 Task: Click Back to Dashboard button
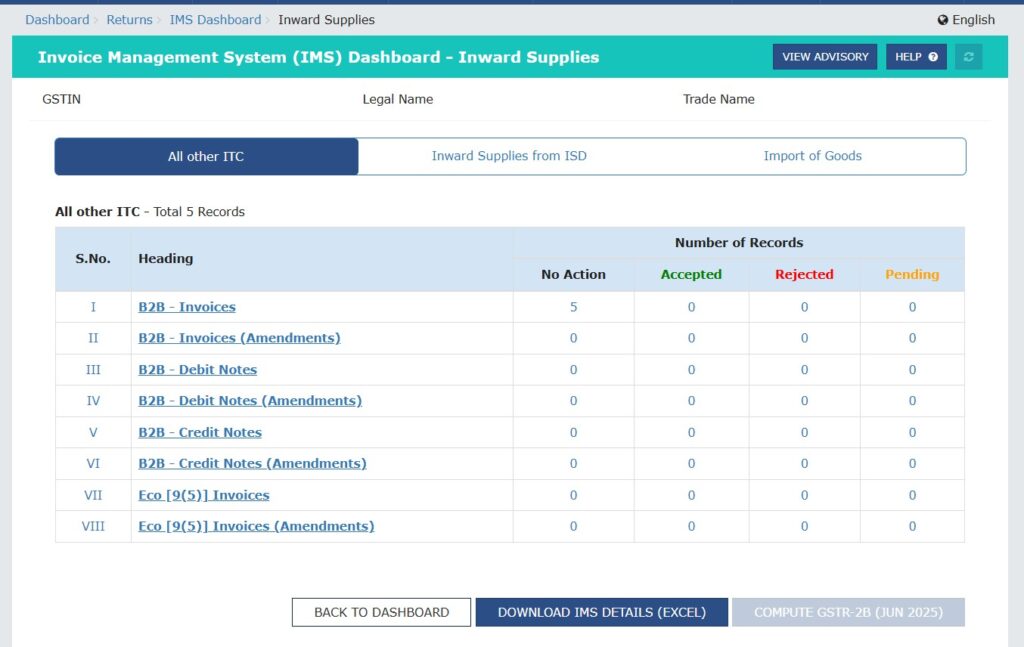[x=381, y=612]
